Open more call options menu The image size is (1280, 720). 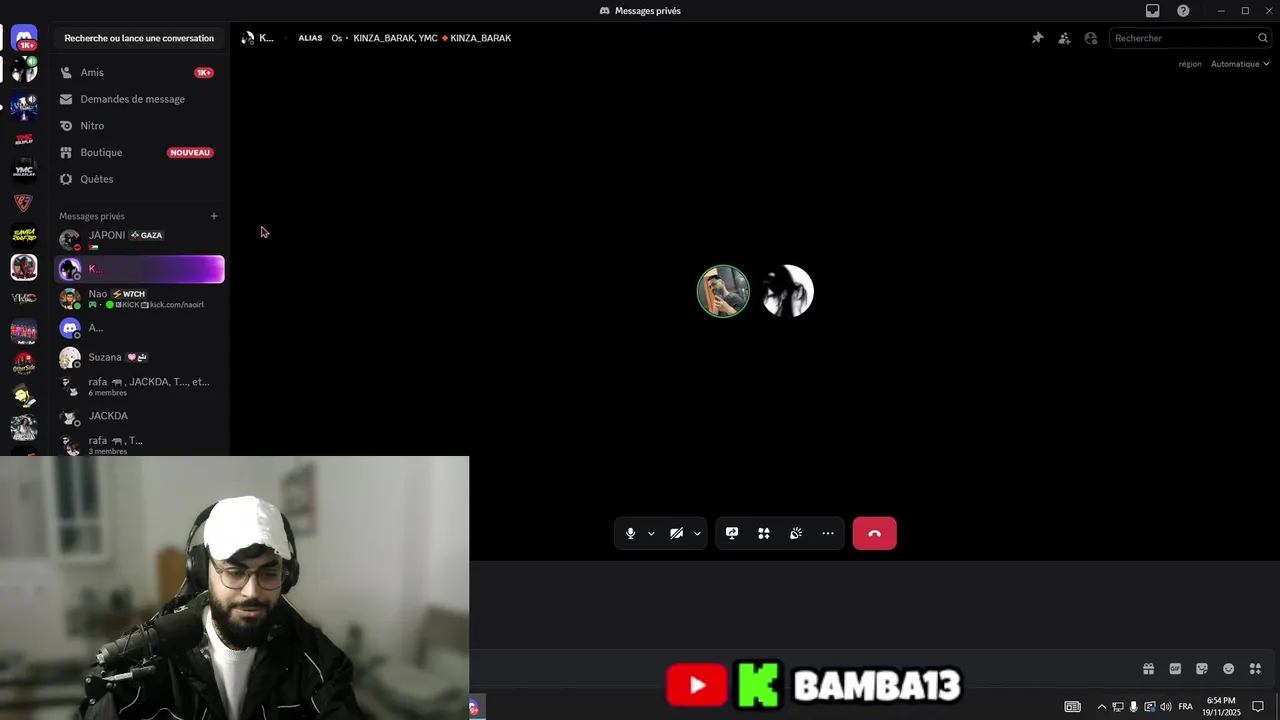click(828, 533)
